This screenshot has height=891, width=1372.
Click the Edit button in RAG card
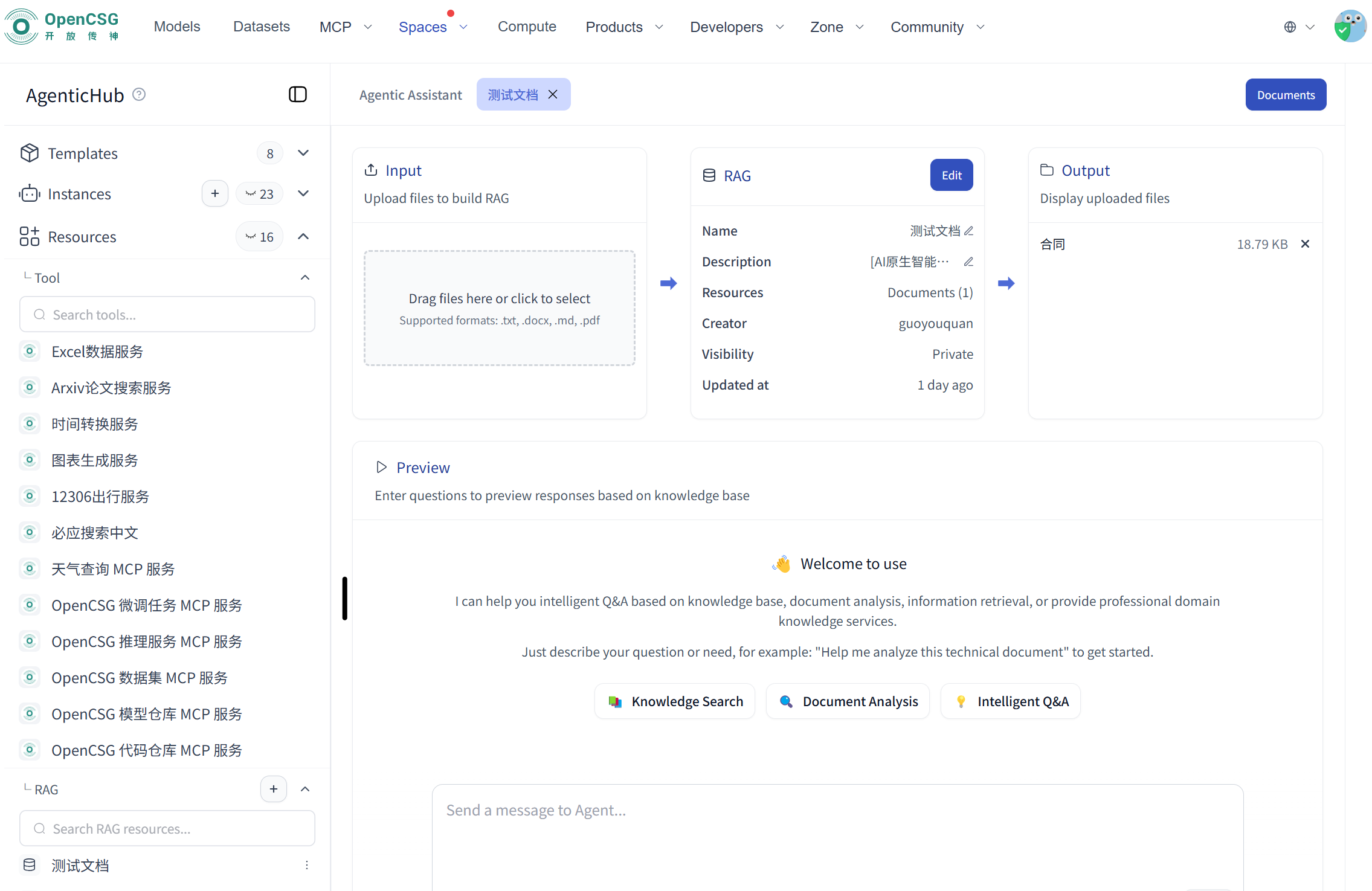(951, 175)
